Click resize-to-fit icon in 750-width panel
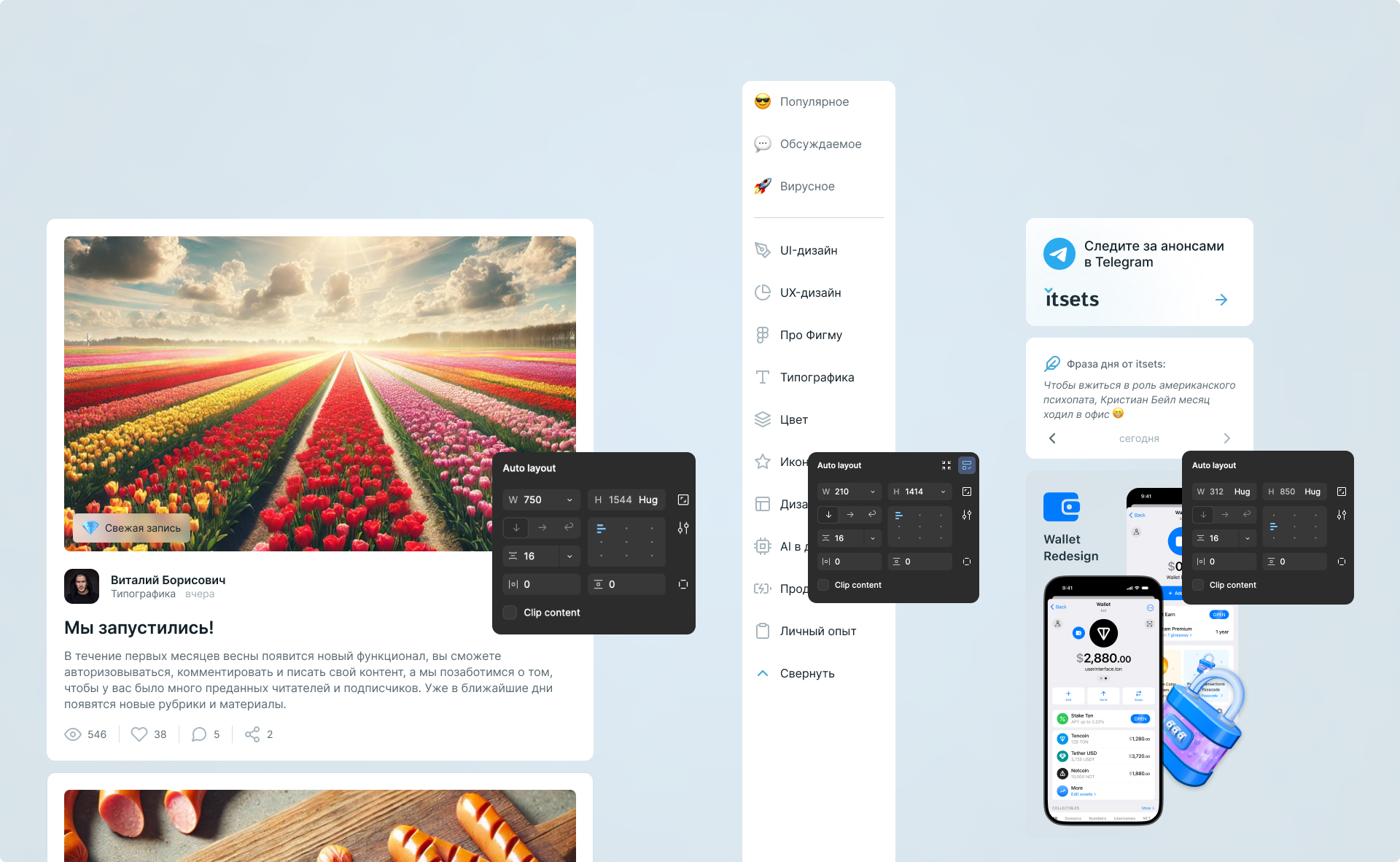Image resolution: width=1400 pixels, height=862 pixels. (683, 500)
